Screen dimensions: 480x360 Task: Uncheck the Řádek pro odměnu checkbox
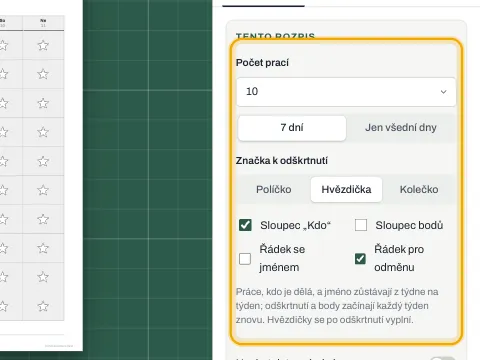[360, 258]
